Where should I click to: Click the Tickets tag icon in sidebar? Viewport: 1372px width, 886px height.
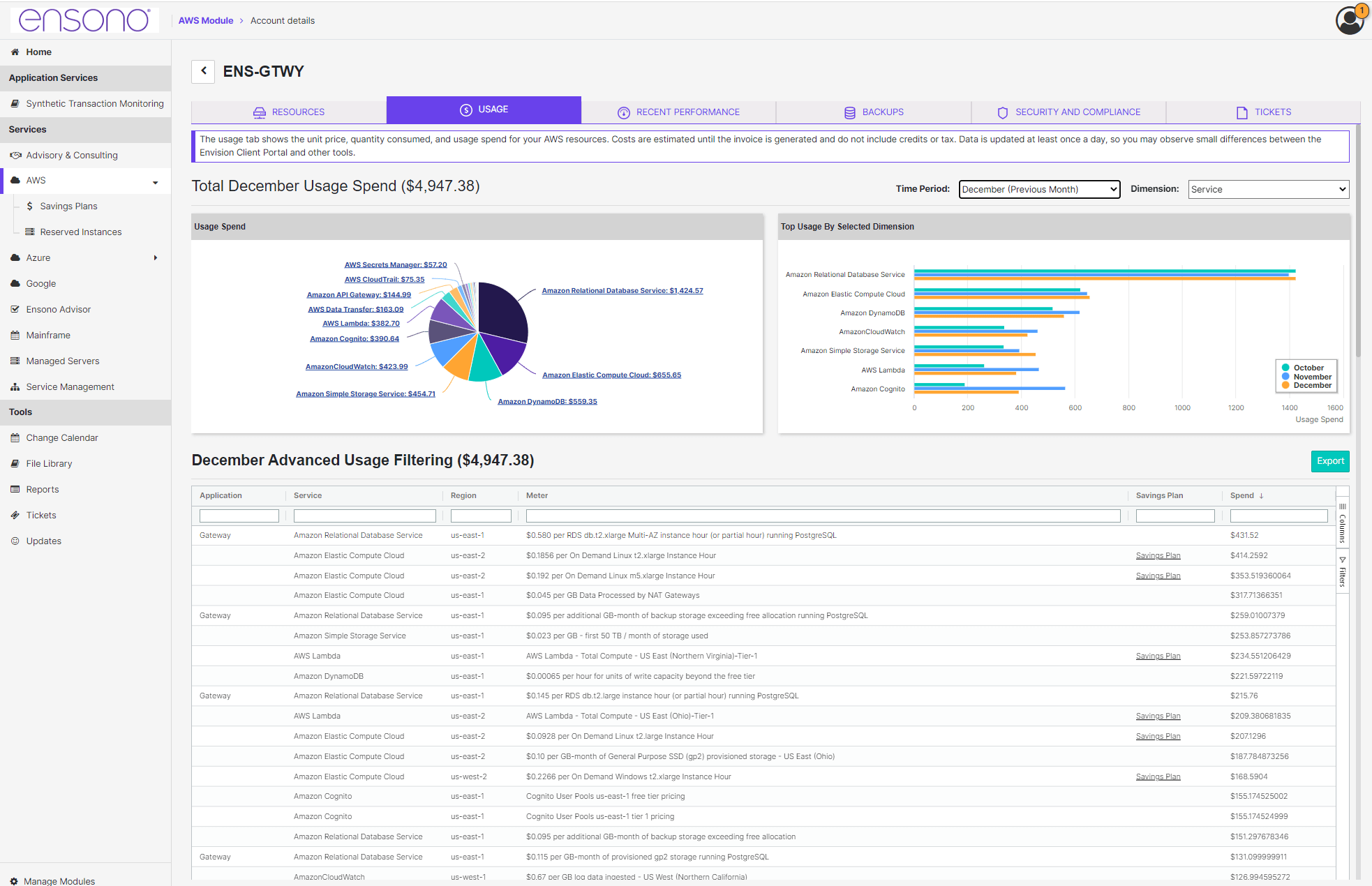[15, 515]
